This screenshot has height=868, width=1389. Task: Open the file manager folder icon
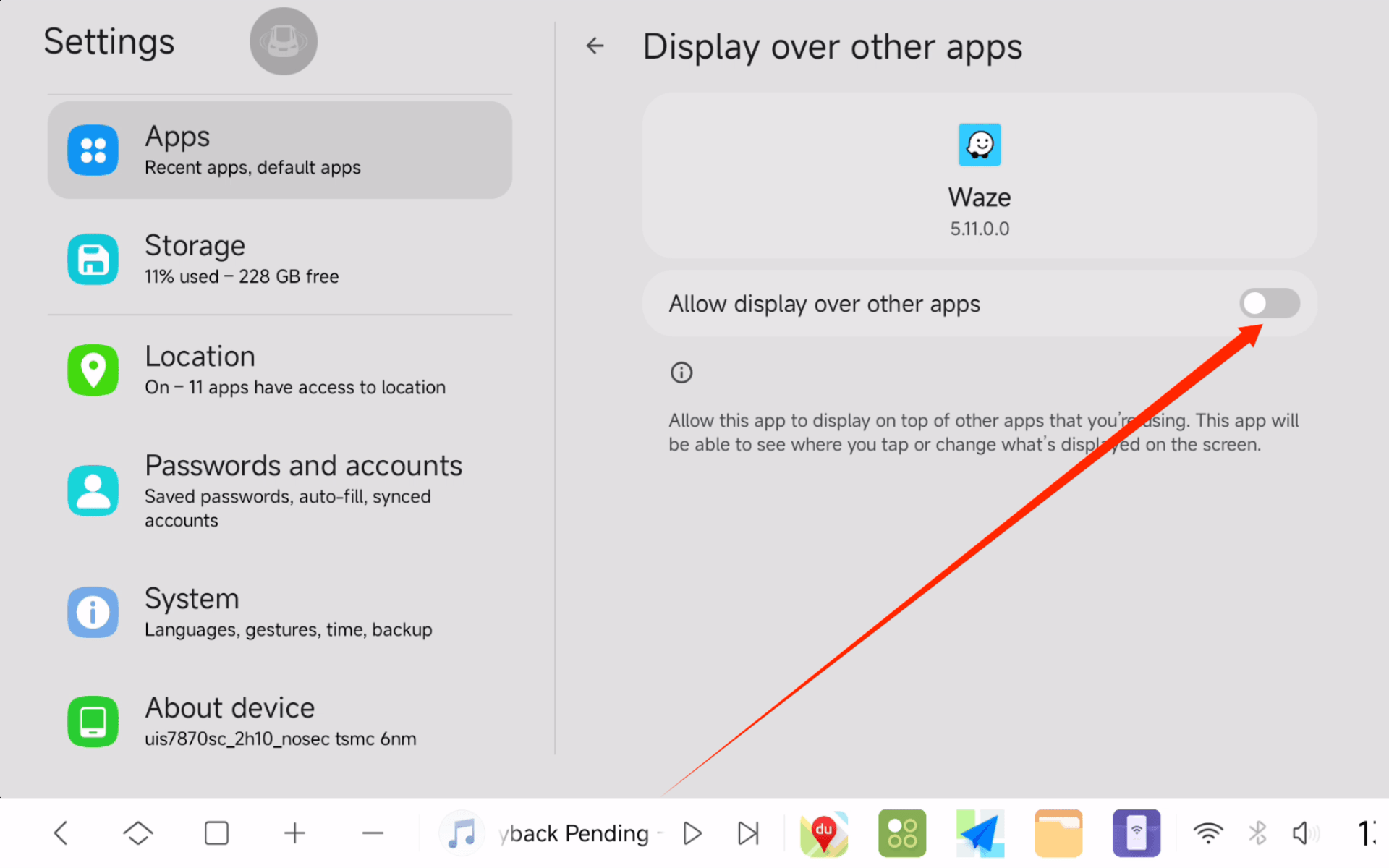tap(1058, 833)
